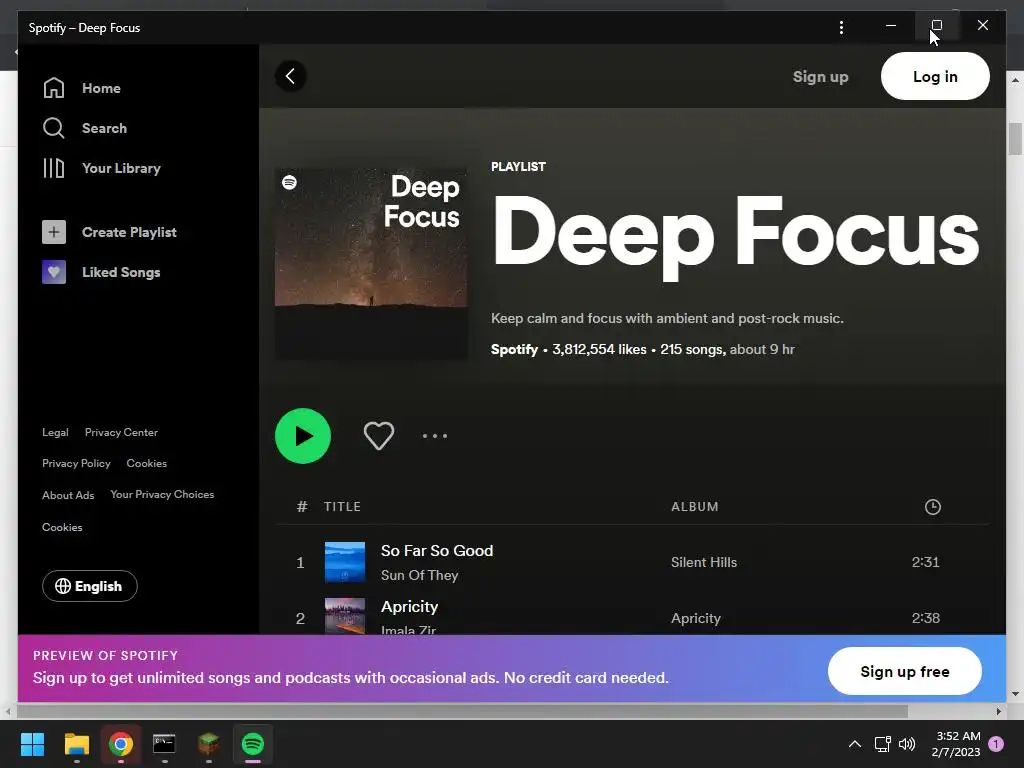Open the English language selector
This screenshot has width=1024, height=768.
point(90,586)
